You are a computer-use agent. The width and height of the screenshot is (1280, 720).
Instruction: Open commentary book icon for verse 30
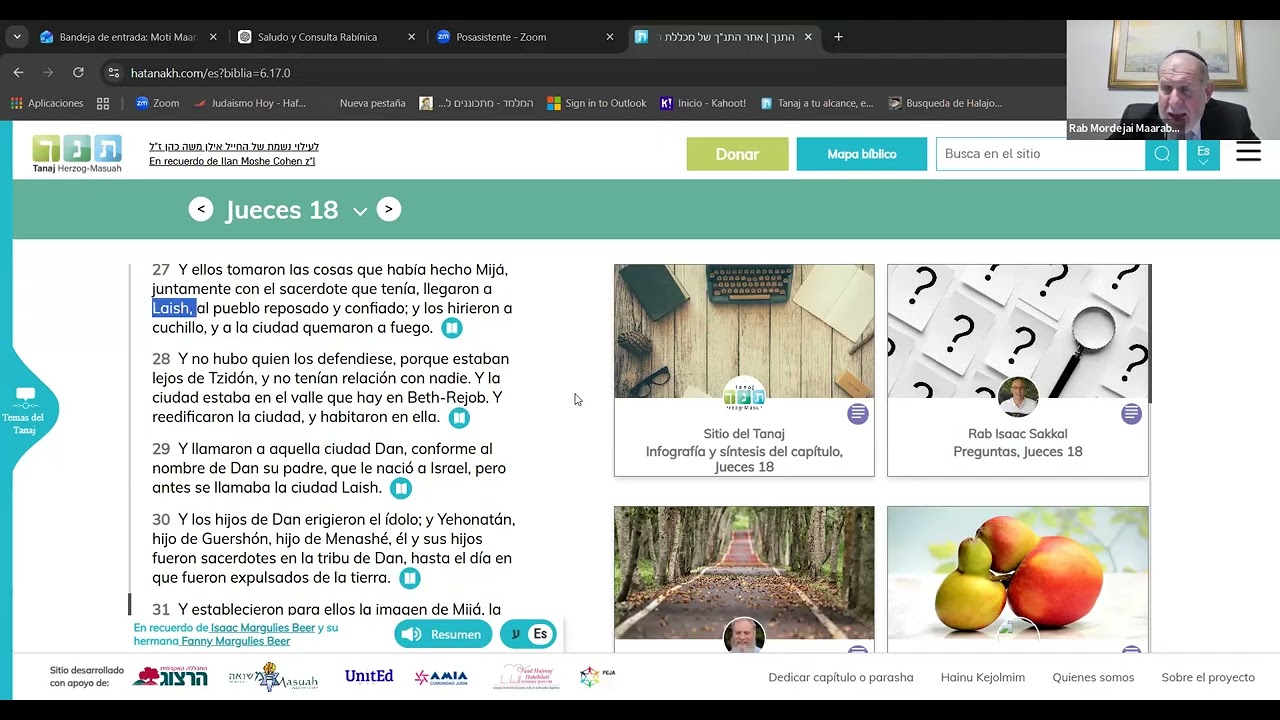tap(409, 578)
